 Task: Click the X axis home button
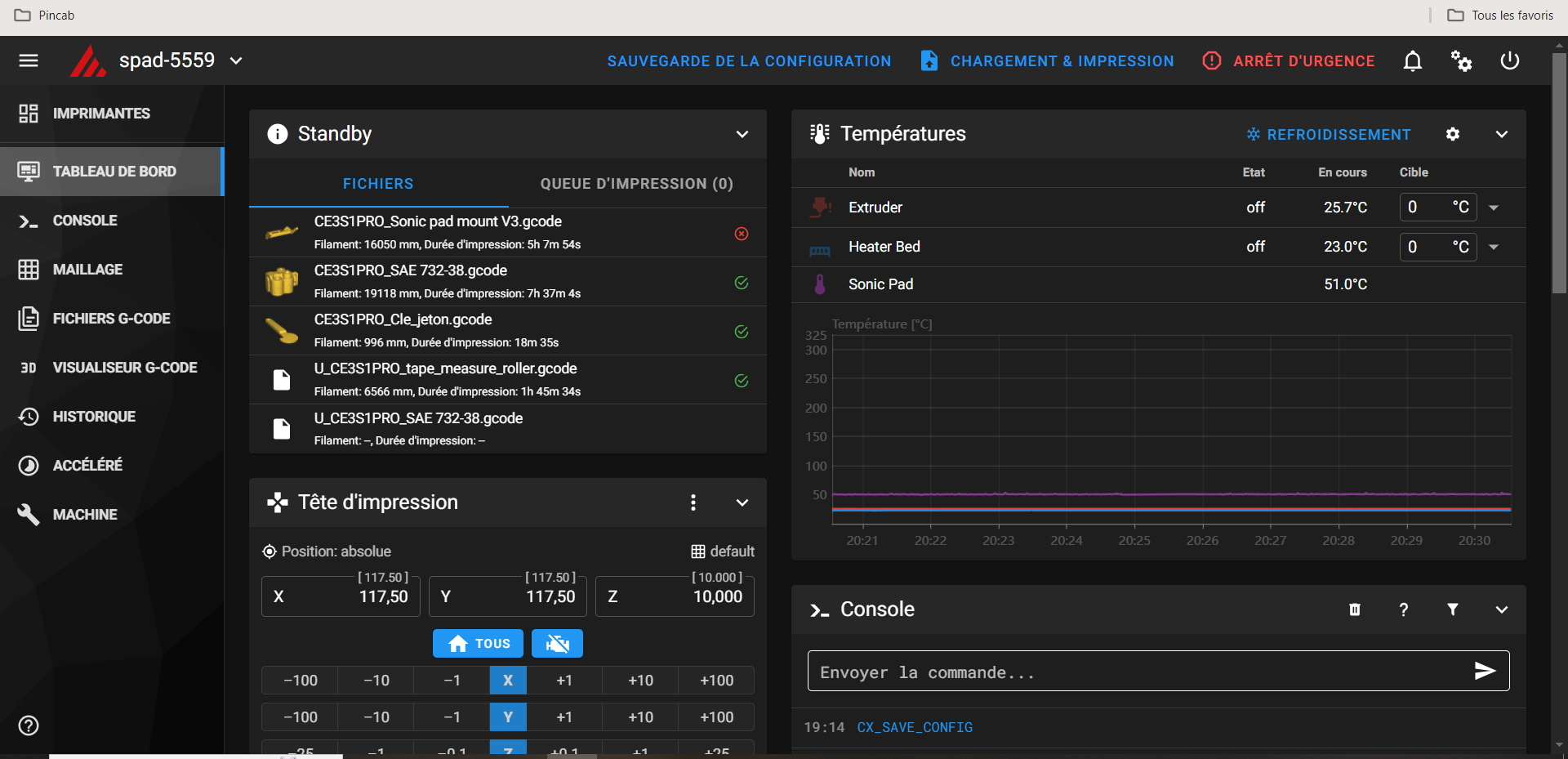pyautogui.click(x=508, y=681)
